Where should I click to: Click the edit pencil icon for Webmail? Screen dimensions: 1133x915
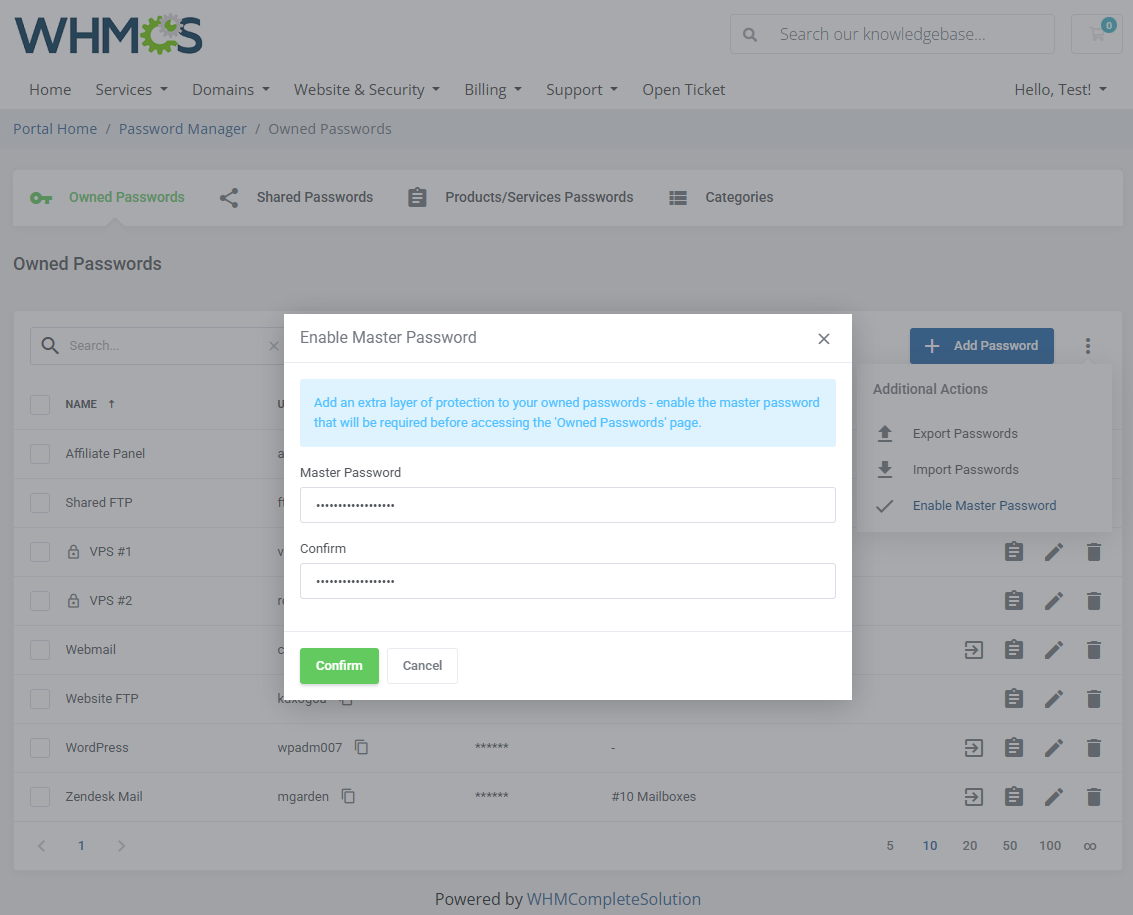[1053, 650]
